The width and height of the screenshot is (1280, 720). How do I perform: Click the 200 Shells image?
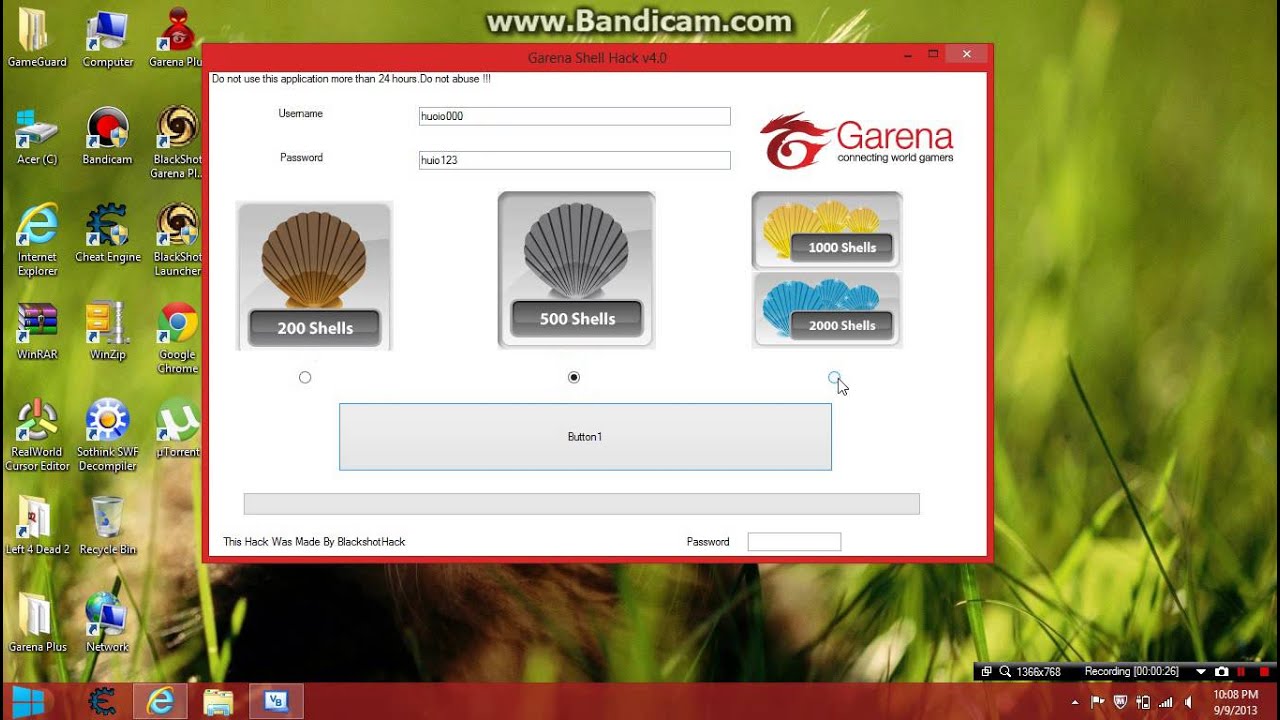(x=314, y=275)
